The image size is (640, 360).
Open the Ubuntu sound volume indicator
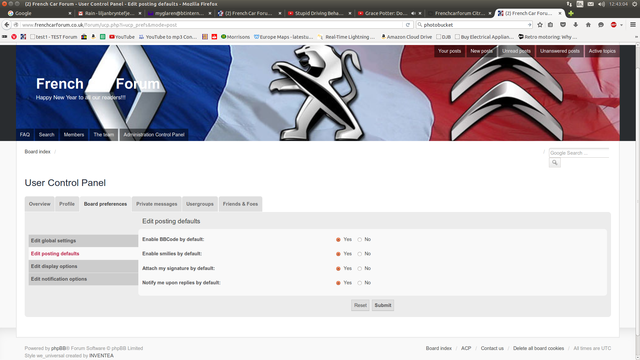[601, 4]
